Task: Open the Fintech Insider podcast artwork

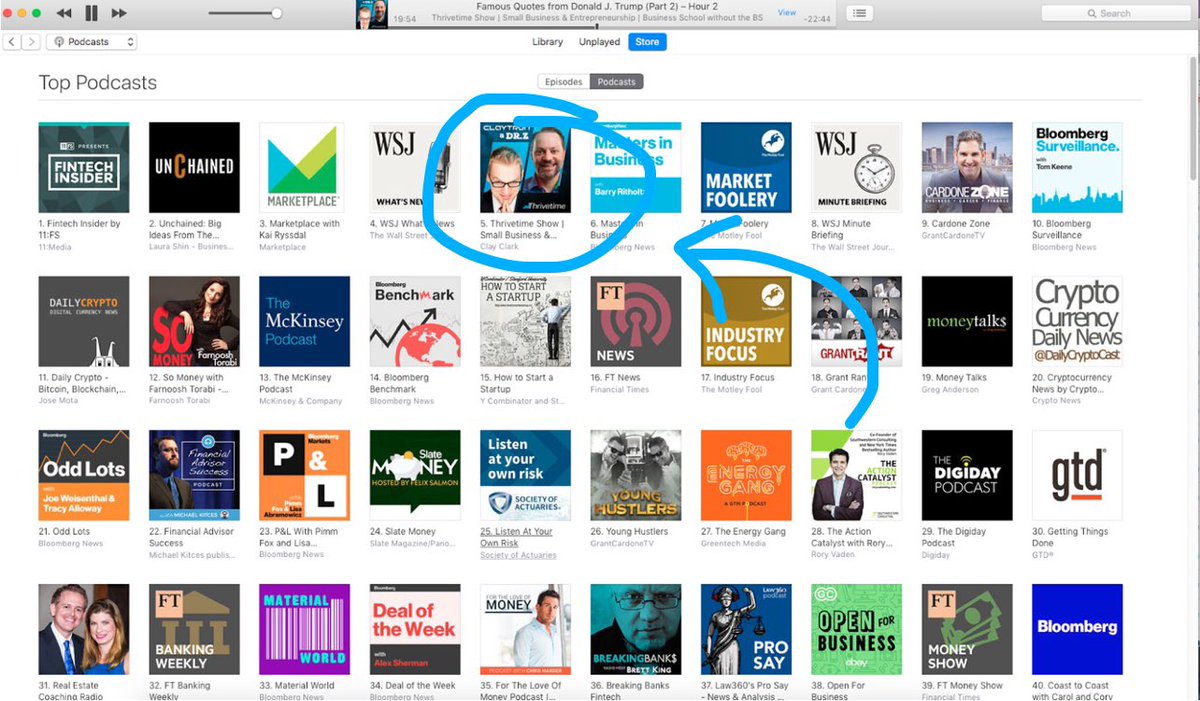Action: click(84, 168)
